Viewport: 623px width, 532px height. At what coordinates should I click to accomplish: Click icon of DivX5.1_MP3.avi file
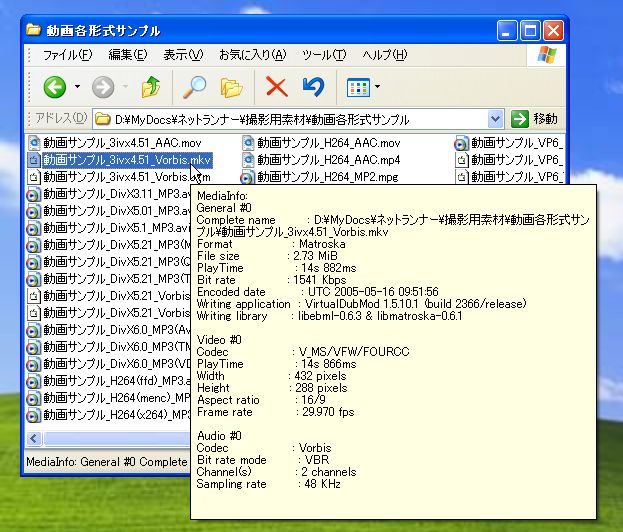pyautogui.click(x=33, y=229)
